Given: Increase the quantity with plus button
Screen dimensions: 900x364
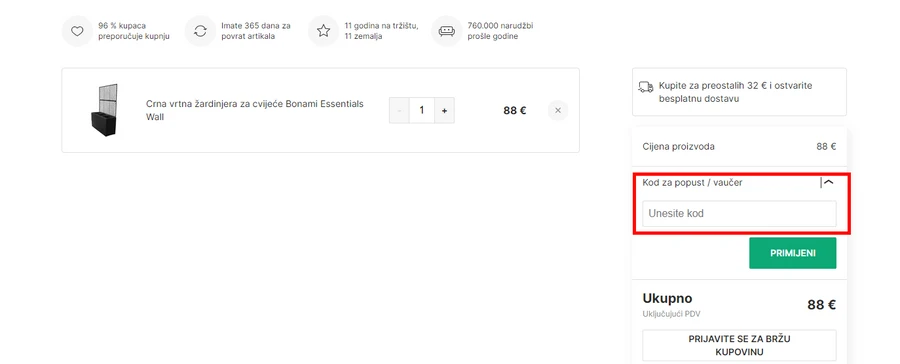Looking at the screenshot, I should coord(444,110).
